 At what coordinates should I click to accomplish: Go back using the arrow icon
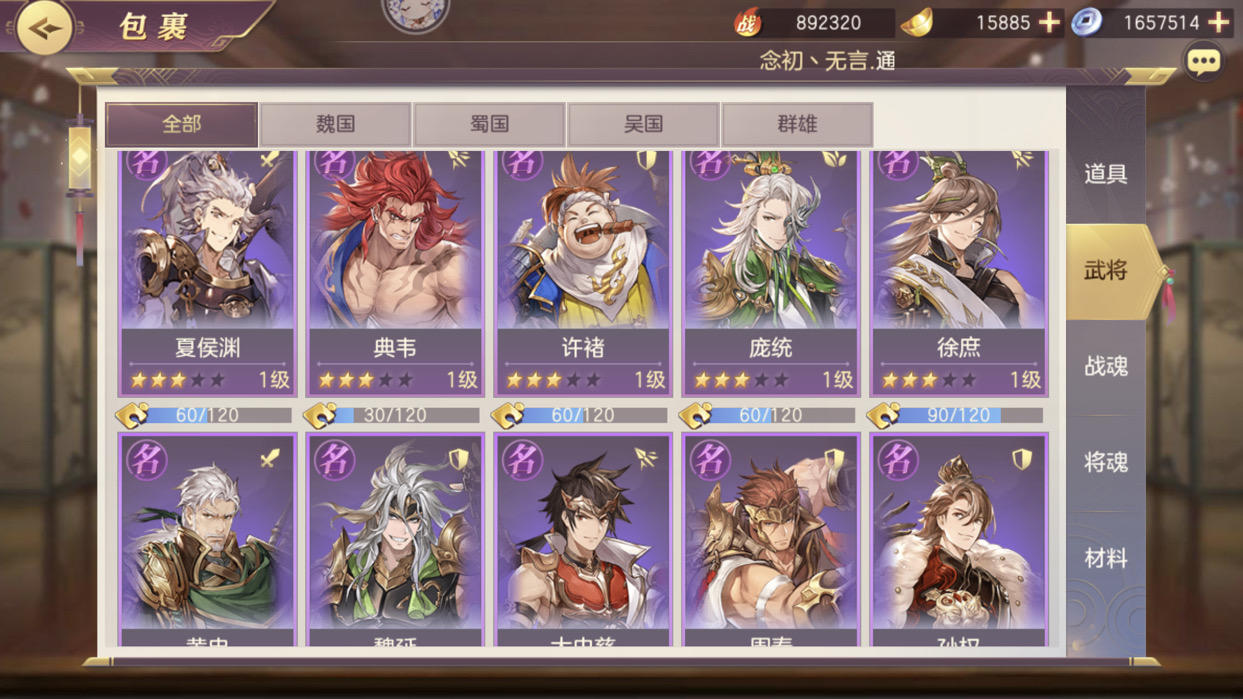click(43, 27)
